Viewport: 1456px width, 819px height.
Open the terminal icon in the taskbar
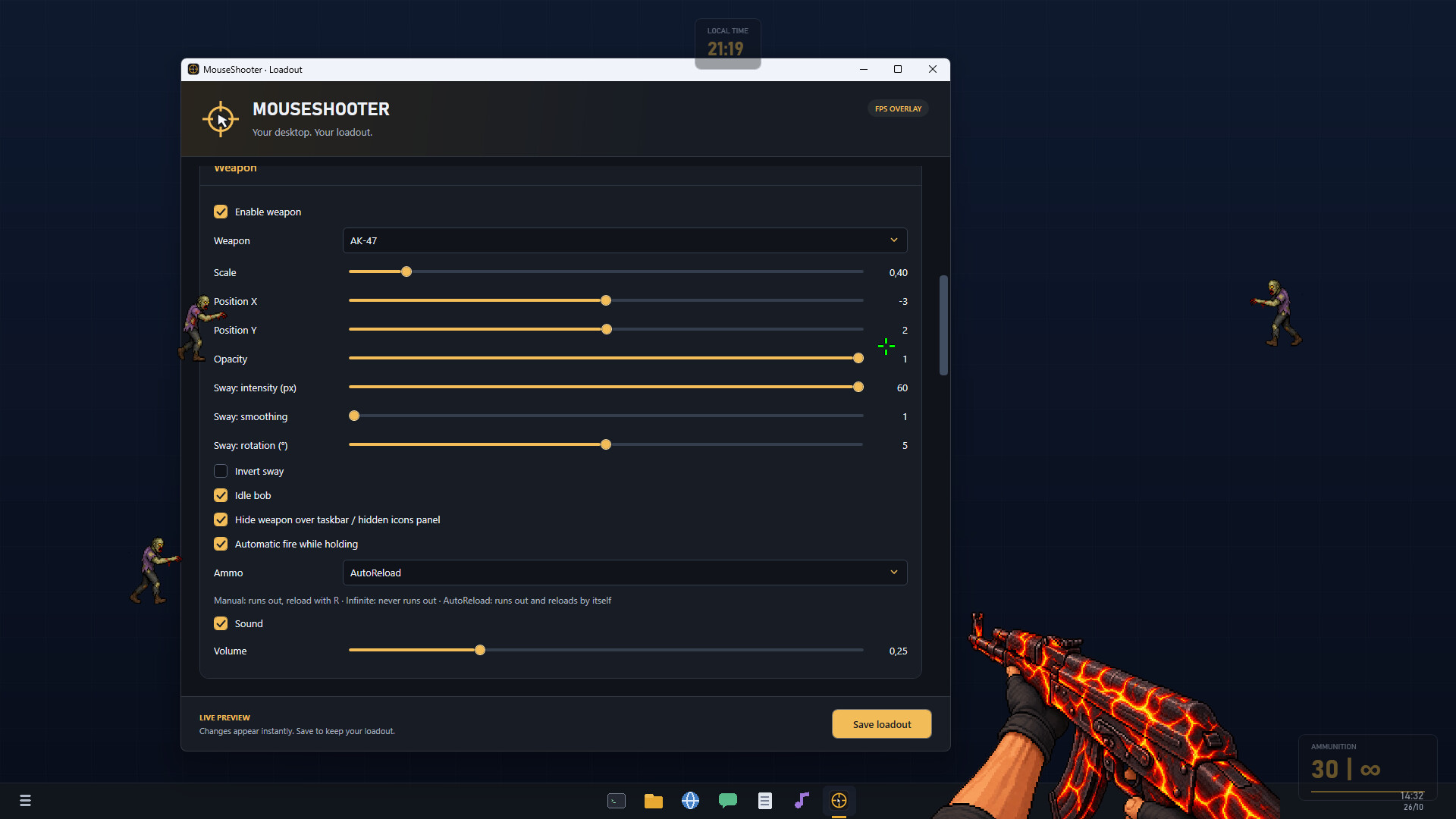pyautogui.click(x=617, y=801)
